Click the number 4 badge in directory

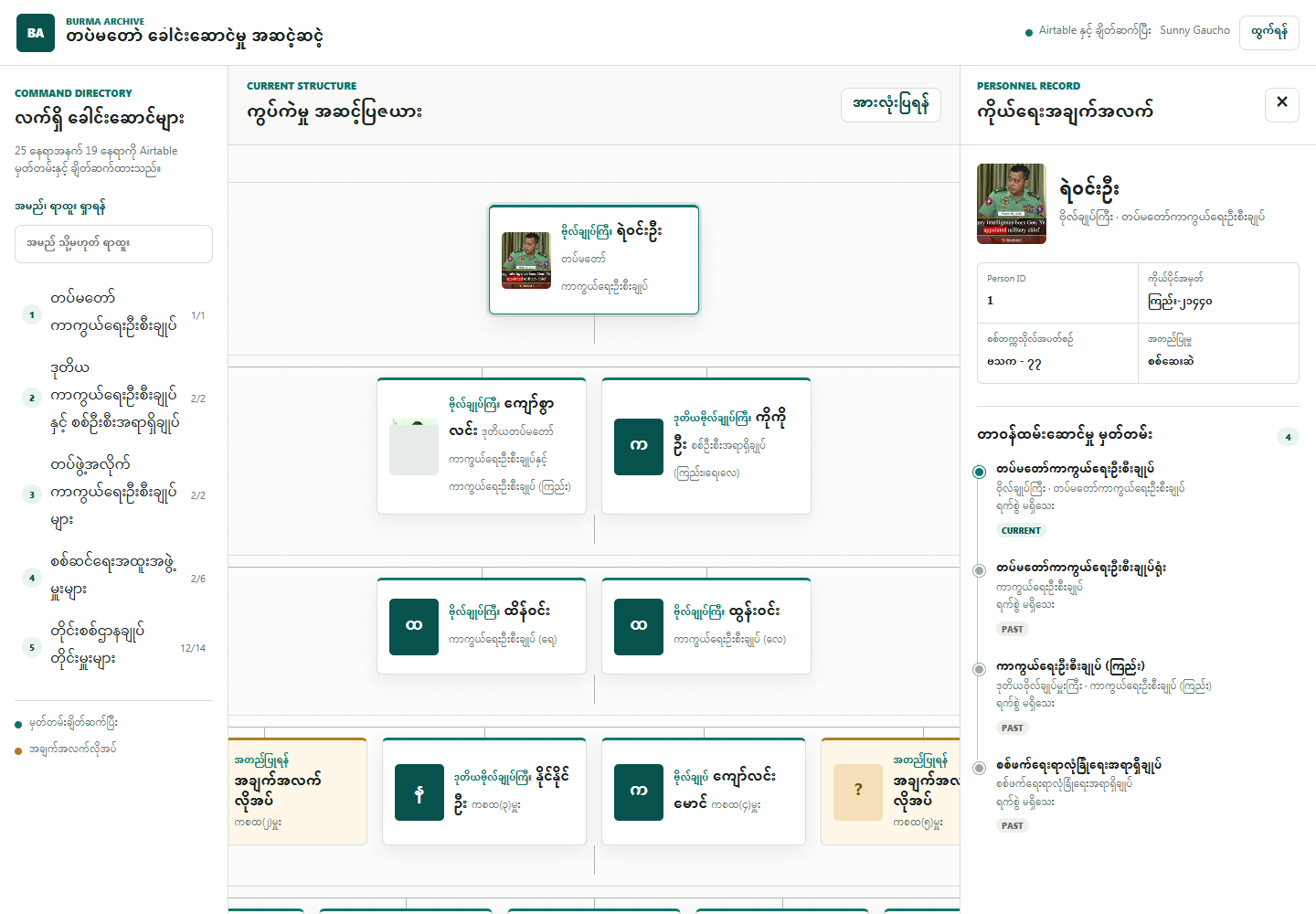click(32, 578)
